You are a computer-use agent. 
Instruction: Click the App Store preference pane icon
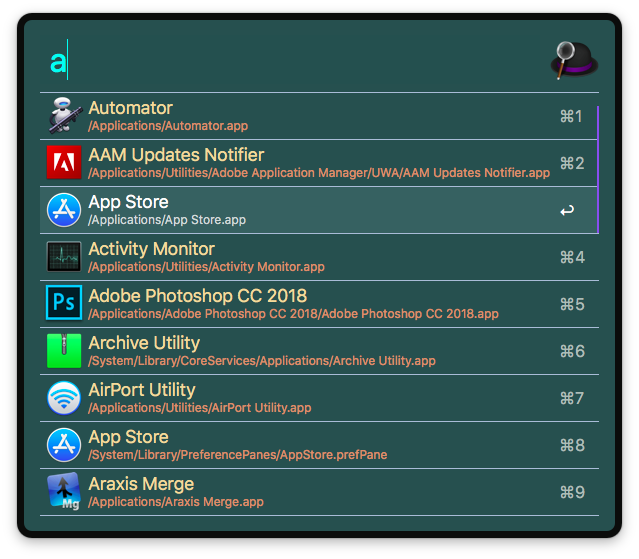tap(64, 445)
